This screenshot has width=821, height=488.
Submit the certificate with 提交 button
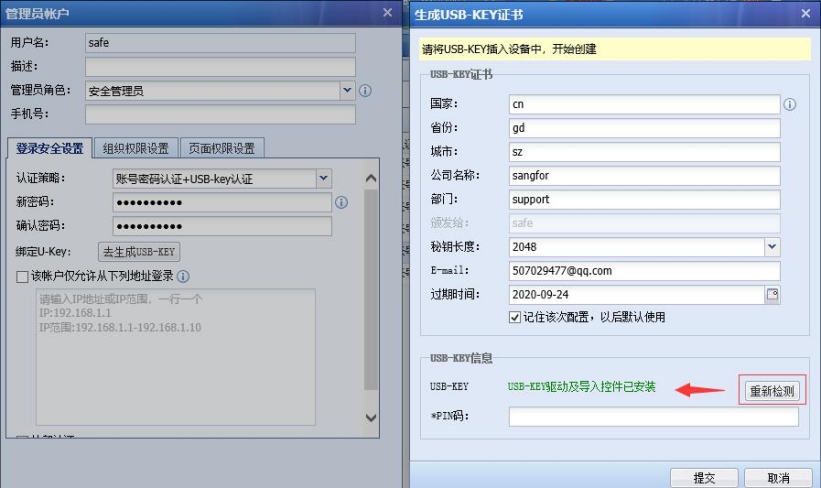coord(703,477)
